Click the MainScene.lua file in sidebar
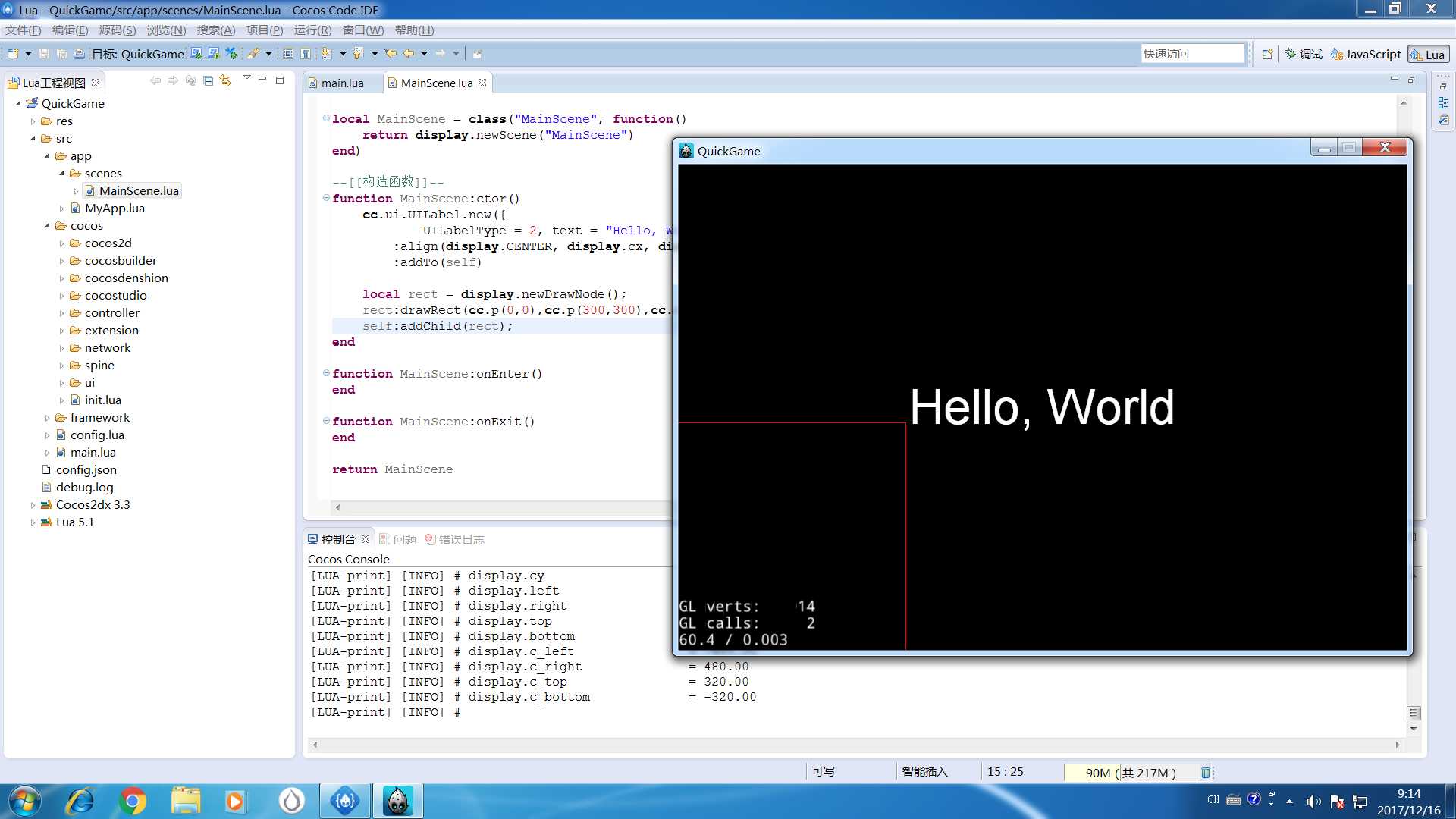 pyautogui.click(x=139, y=190)
